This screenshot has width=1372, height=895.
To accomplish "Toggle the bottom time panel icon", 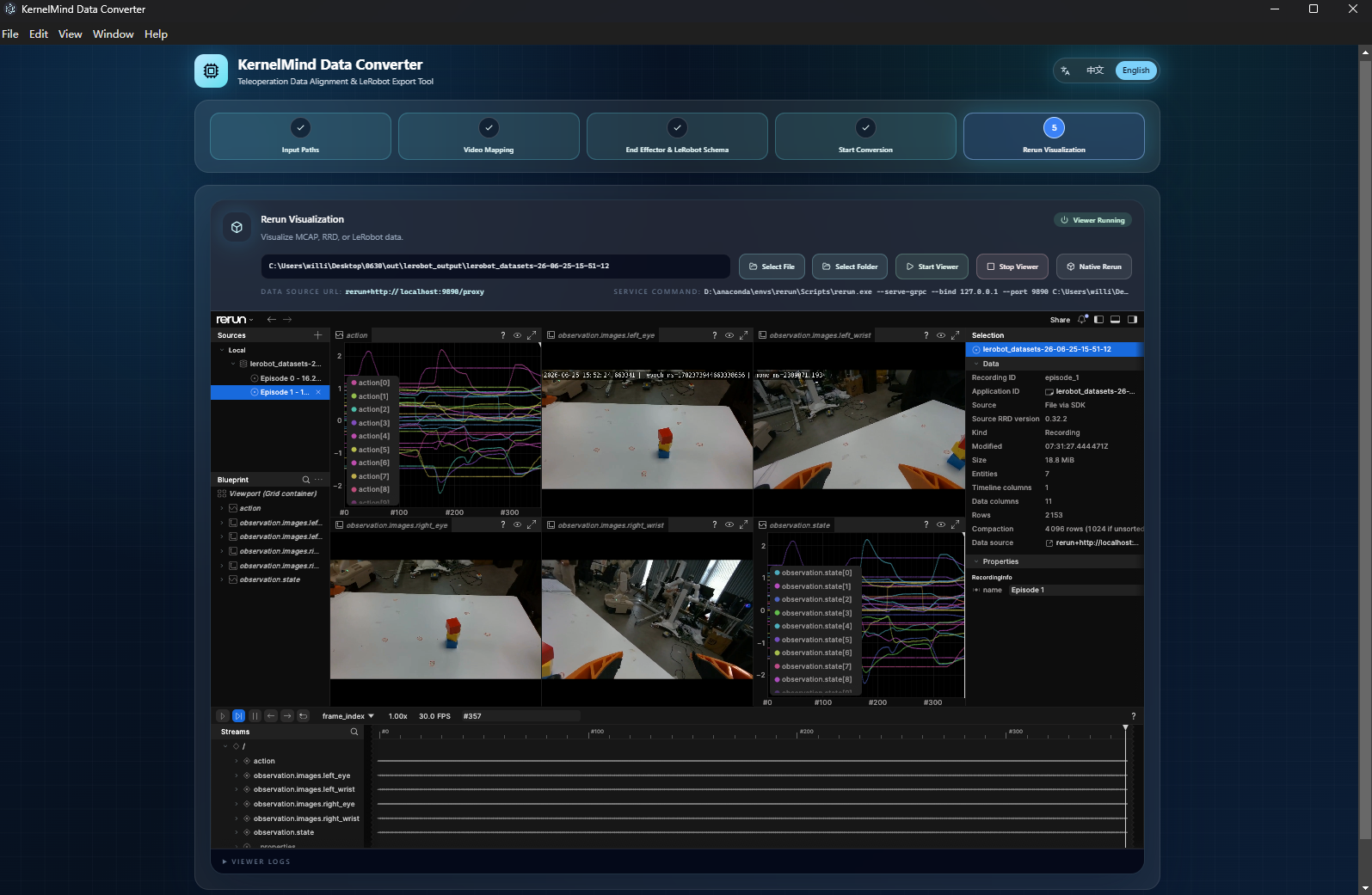I will [1115, 319].
